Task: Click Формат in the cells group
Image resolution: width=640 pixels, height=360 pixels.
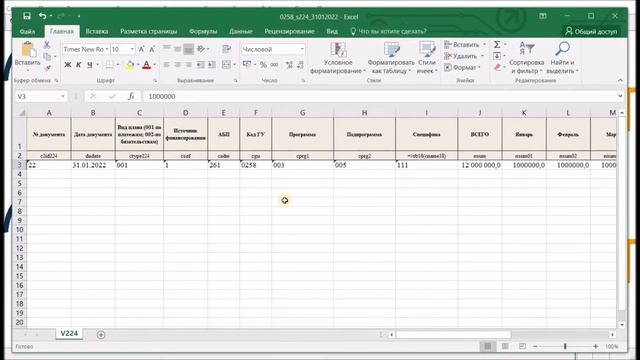Action: coord(462,67)
